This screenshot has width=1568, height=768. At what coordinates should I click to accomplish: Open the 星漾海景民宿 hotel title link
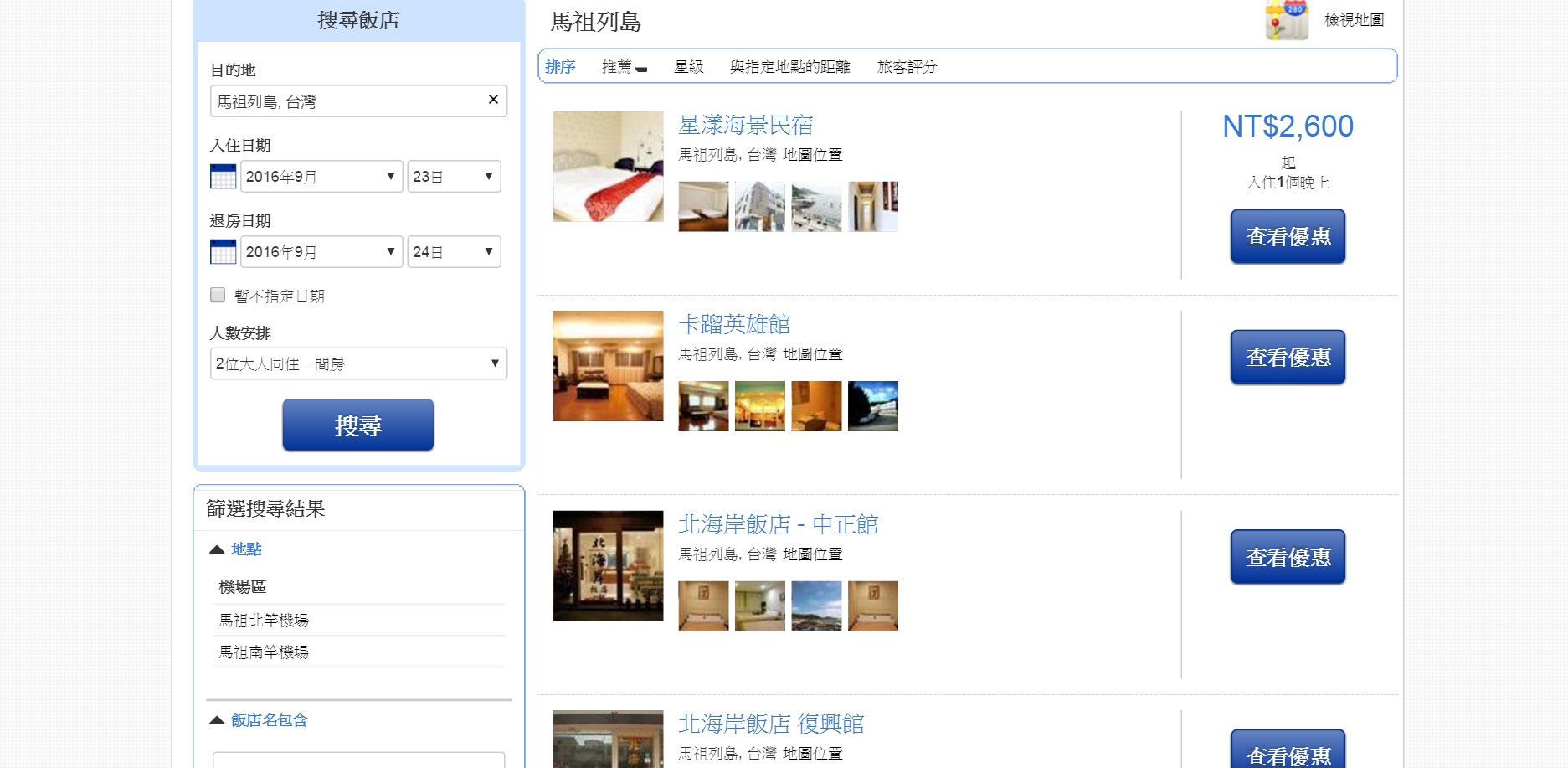click(745, 126)
